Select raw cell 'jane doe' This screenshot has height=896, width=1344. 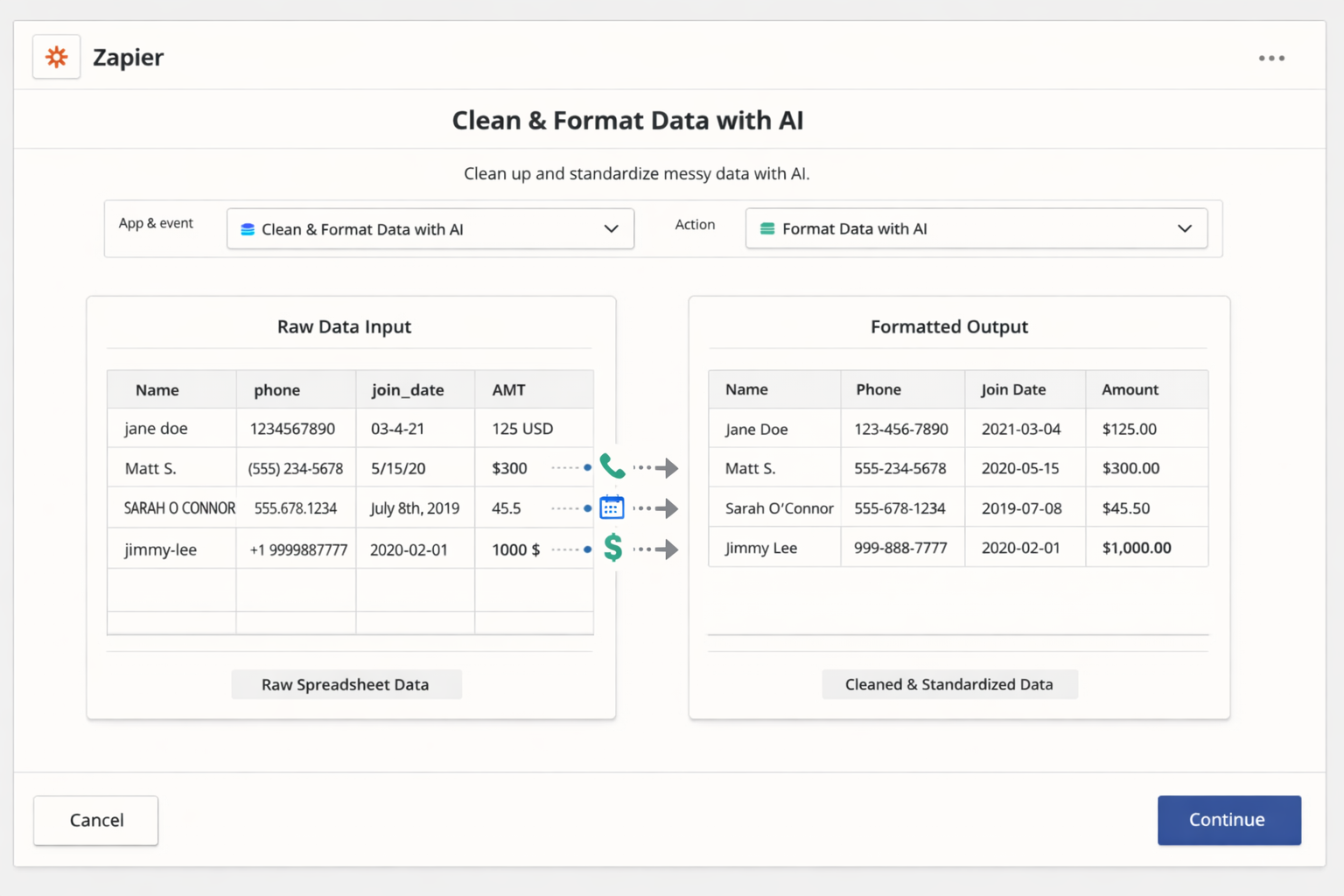pos(171,429)
